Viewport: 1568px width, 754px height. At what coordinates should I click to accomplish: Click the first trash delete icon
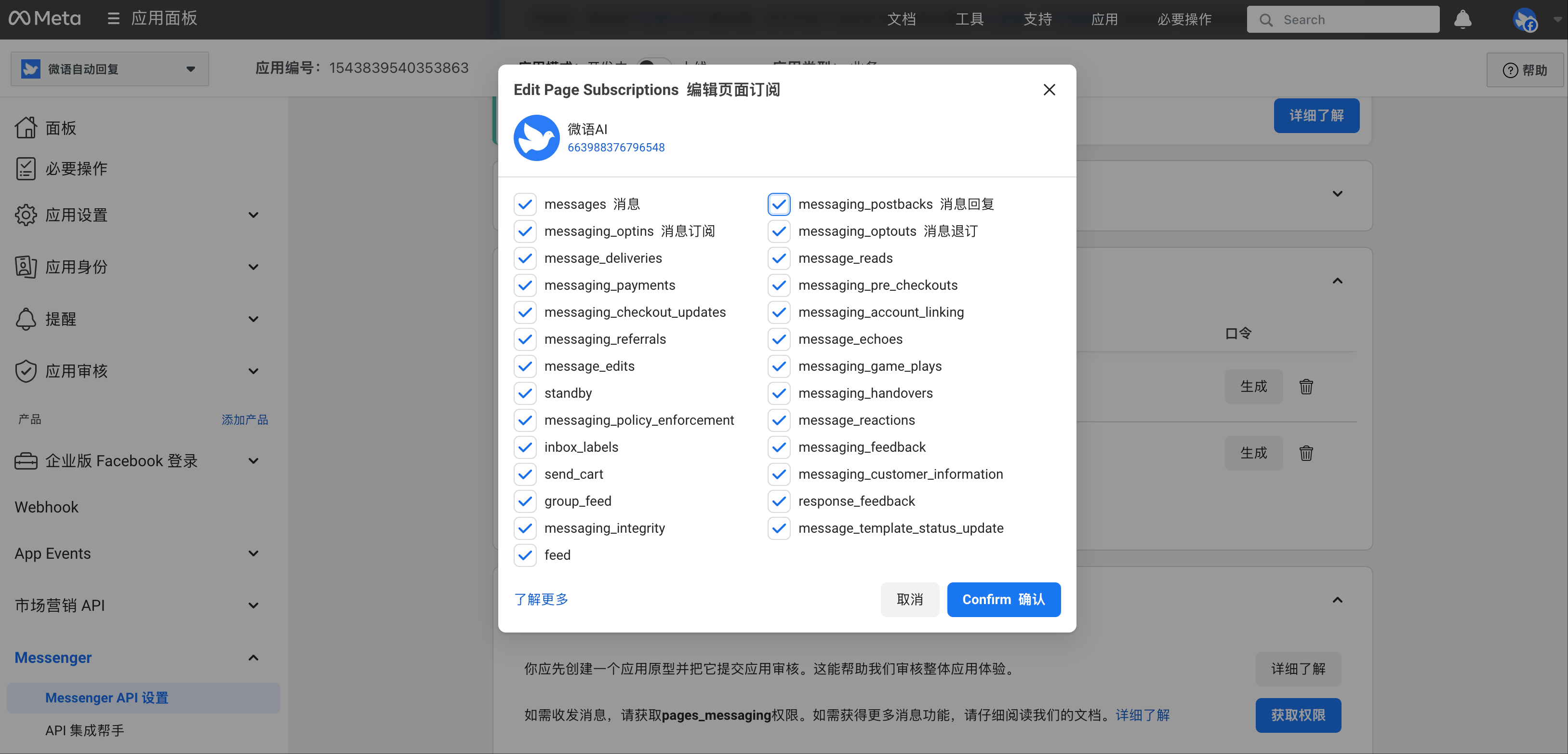click(x=1306, y=387)
